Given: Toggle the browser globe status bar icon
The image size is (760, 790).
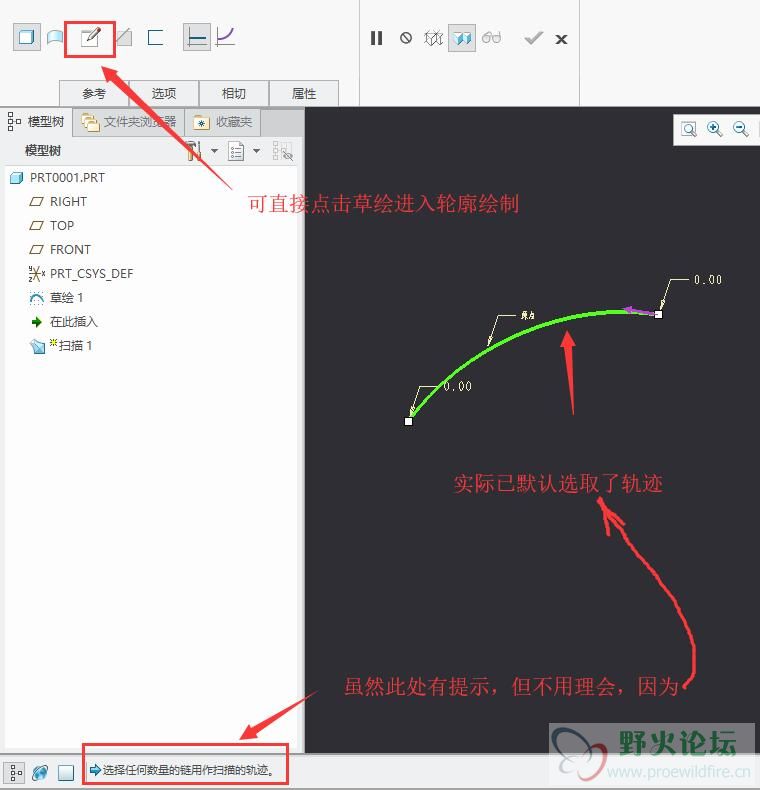Looking at the screenshot, I should tap(40, 772).
